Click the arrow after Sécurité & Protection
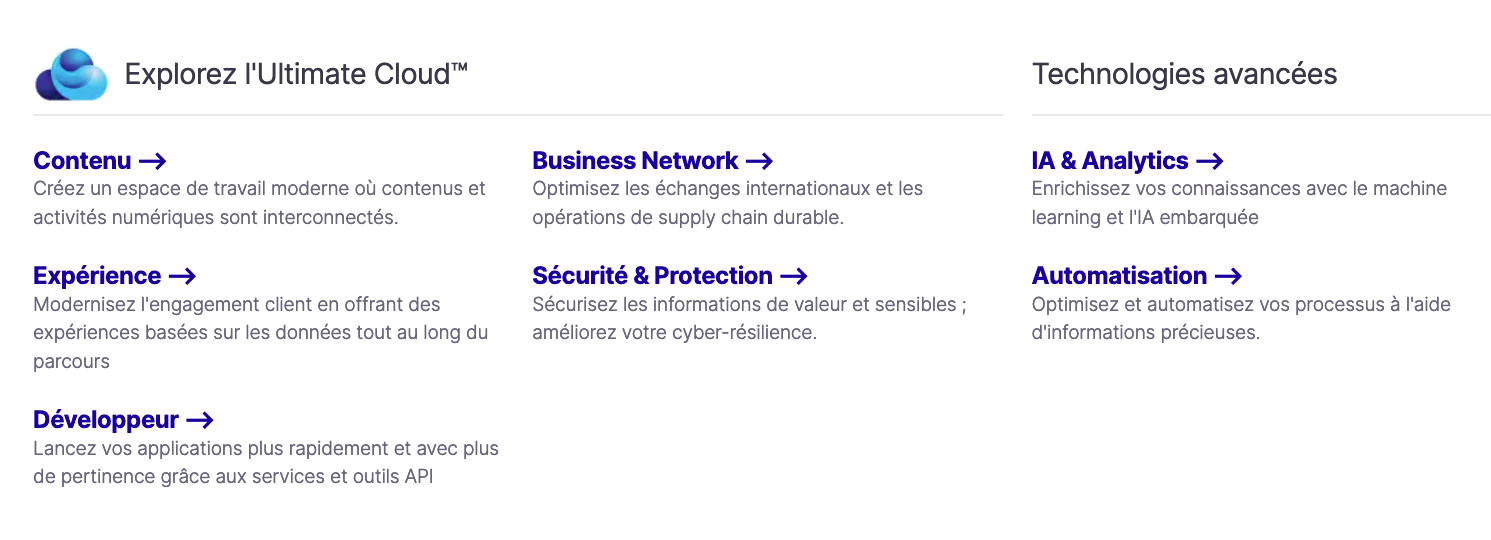Image resolution: width=1491 pixels, height=540 pixels. pyautogui.click(x=794, y=276)
